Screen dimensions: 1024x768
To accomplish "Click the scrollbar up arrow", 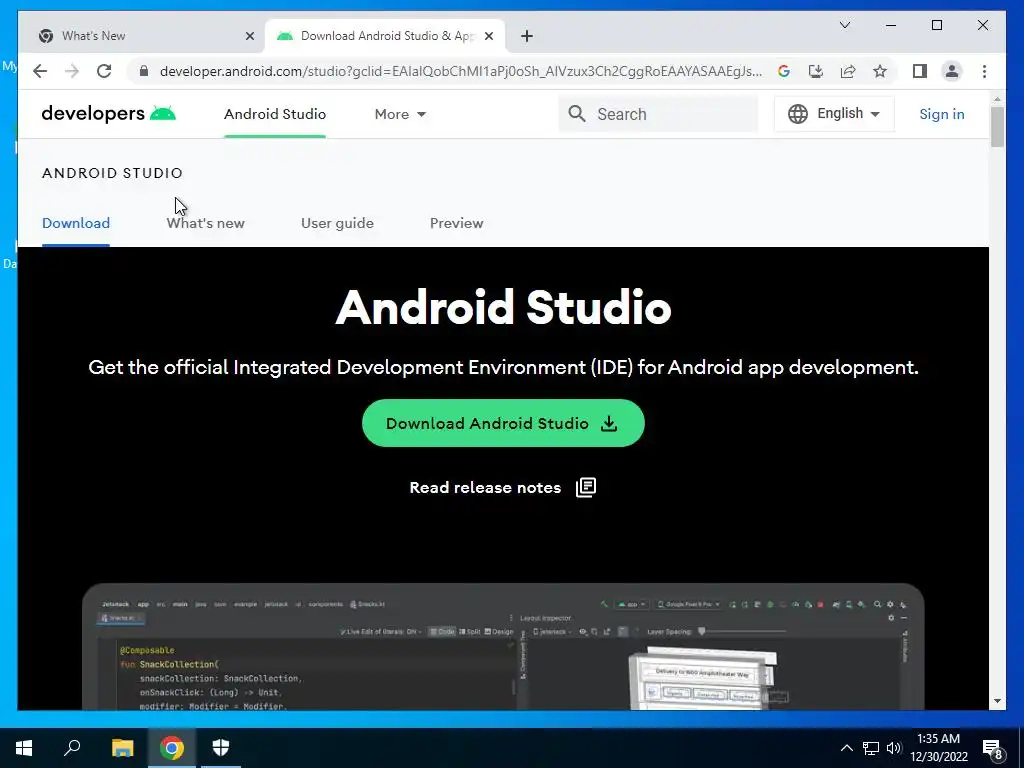I will [997, 99].
